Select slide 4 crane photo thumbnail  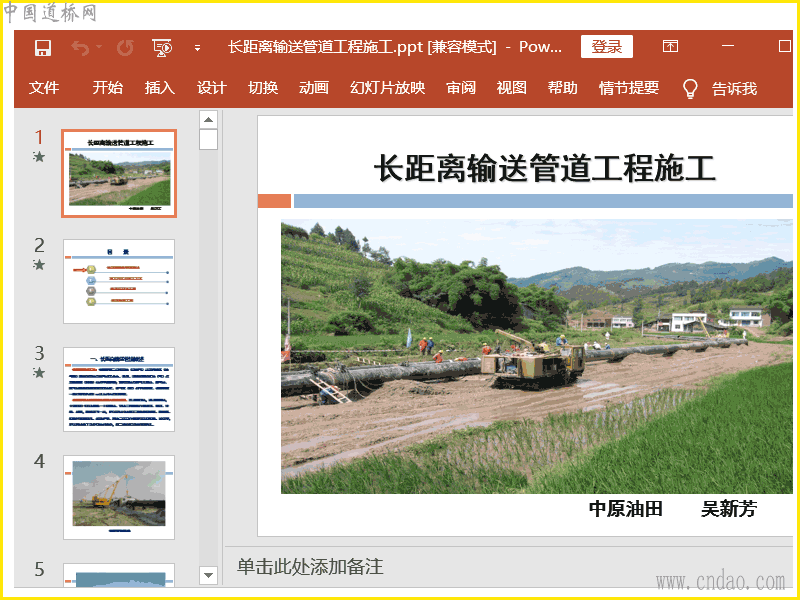pyautogui.click(x=119, y=497)
